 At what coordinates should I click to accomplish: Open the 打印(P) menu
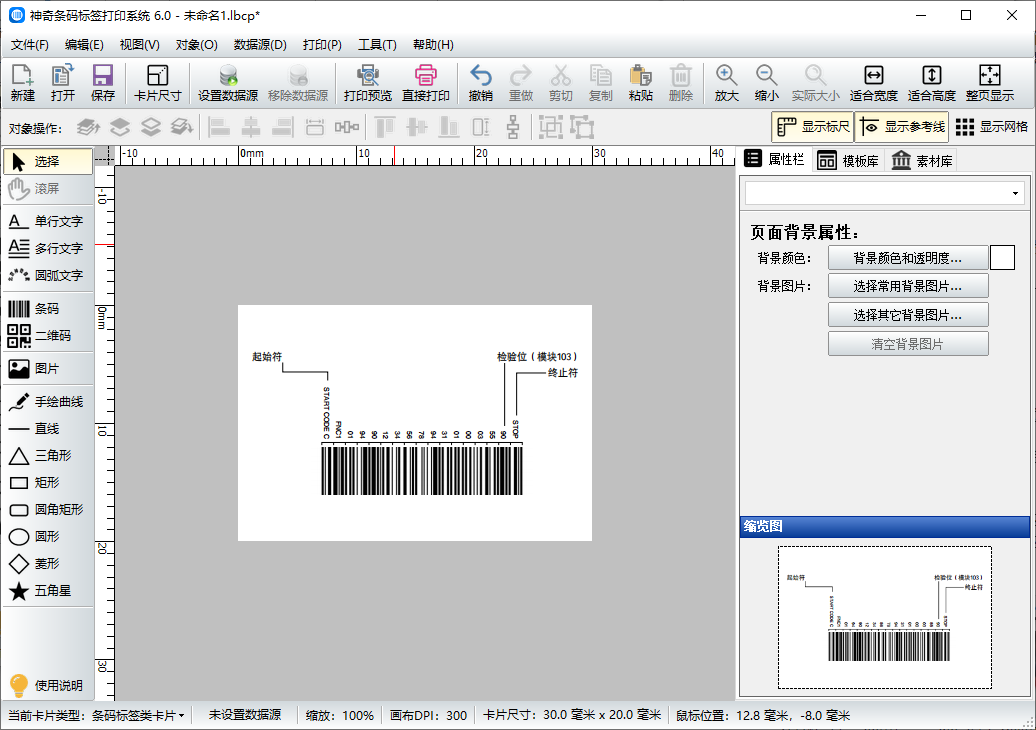pyautogui.click(x=322, y=45)
